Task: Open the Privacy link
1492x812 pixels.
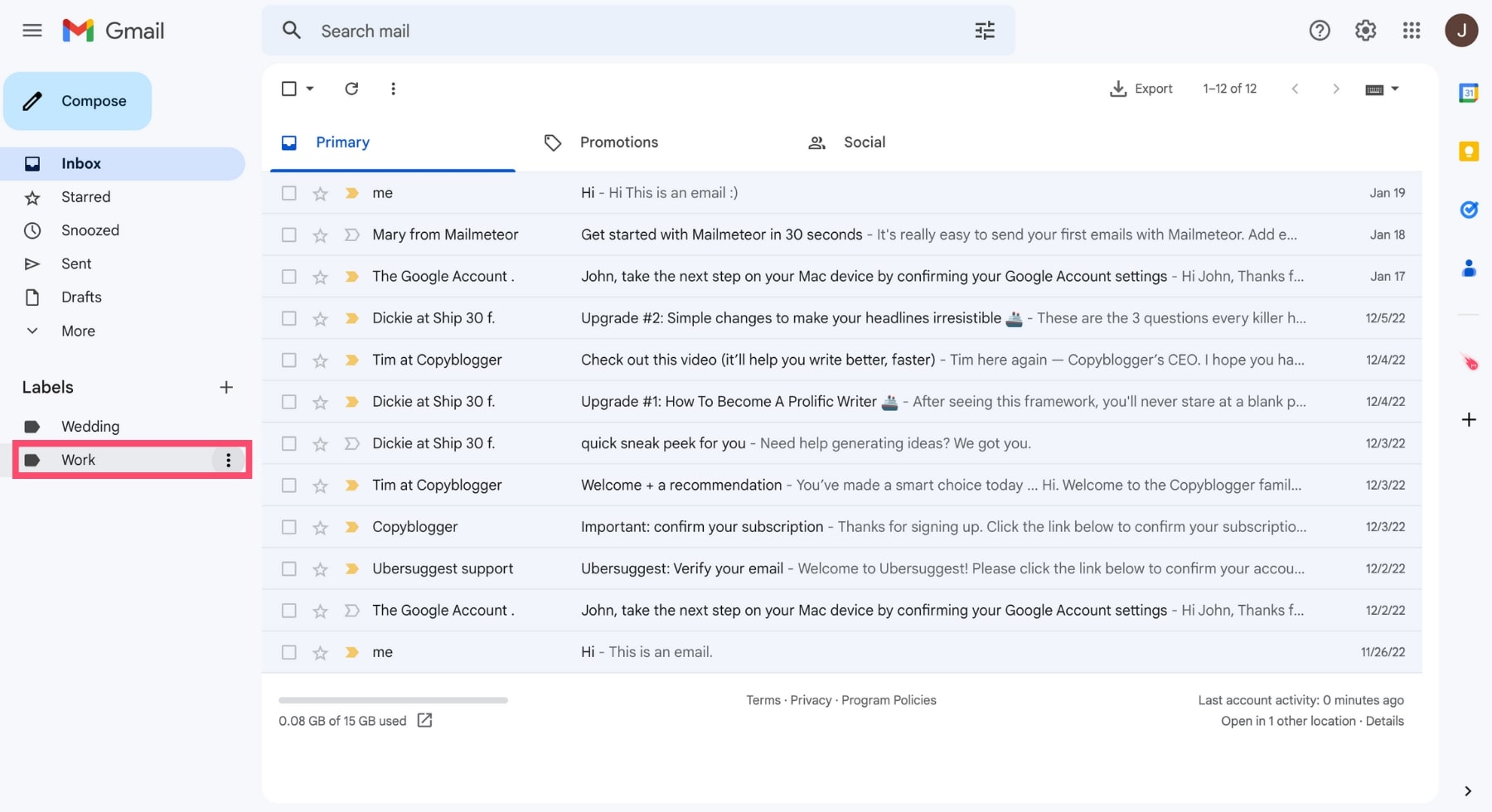Action: pyautogui.click(x=811, y=700)
